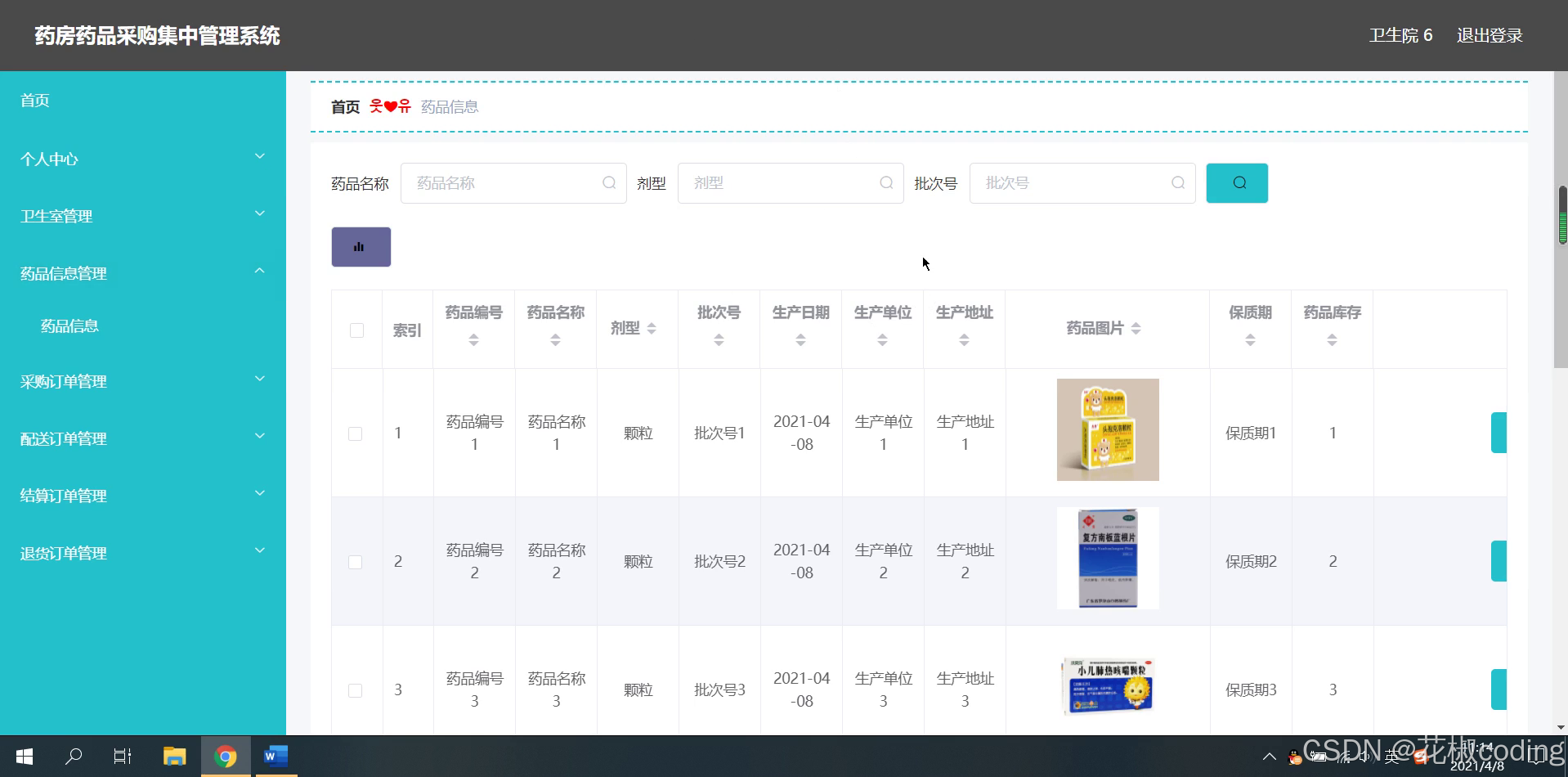Click 索引 column header
The height and width of the screenshot is (777, 1568).
(x=407, y=330)
